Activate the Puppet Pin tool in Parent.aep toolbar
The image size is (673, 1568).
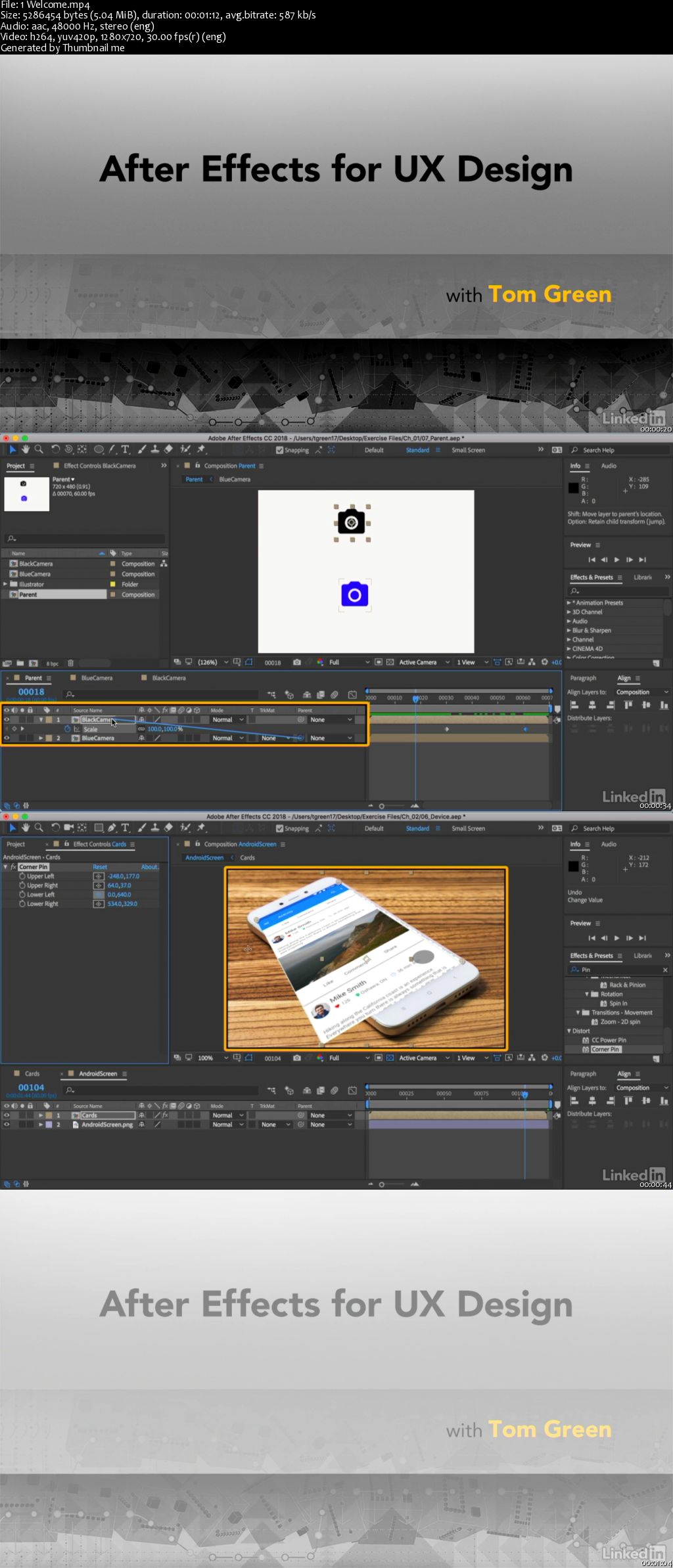tap(201, 449)
